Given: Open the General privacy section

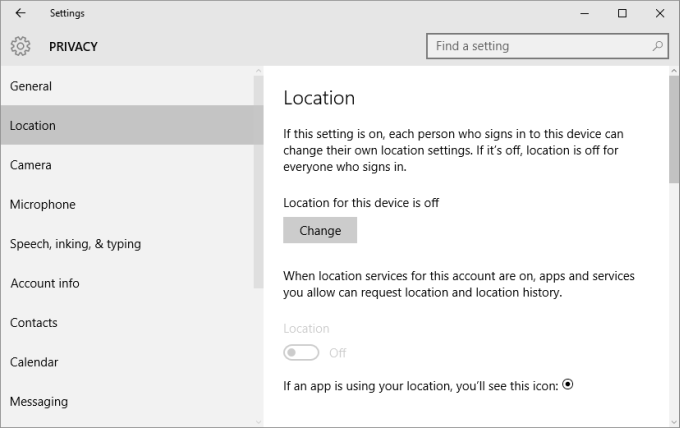Looking at the screenshot, I should coord(31,86).
